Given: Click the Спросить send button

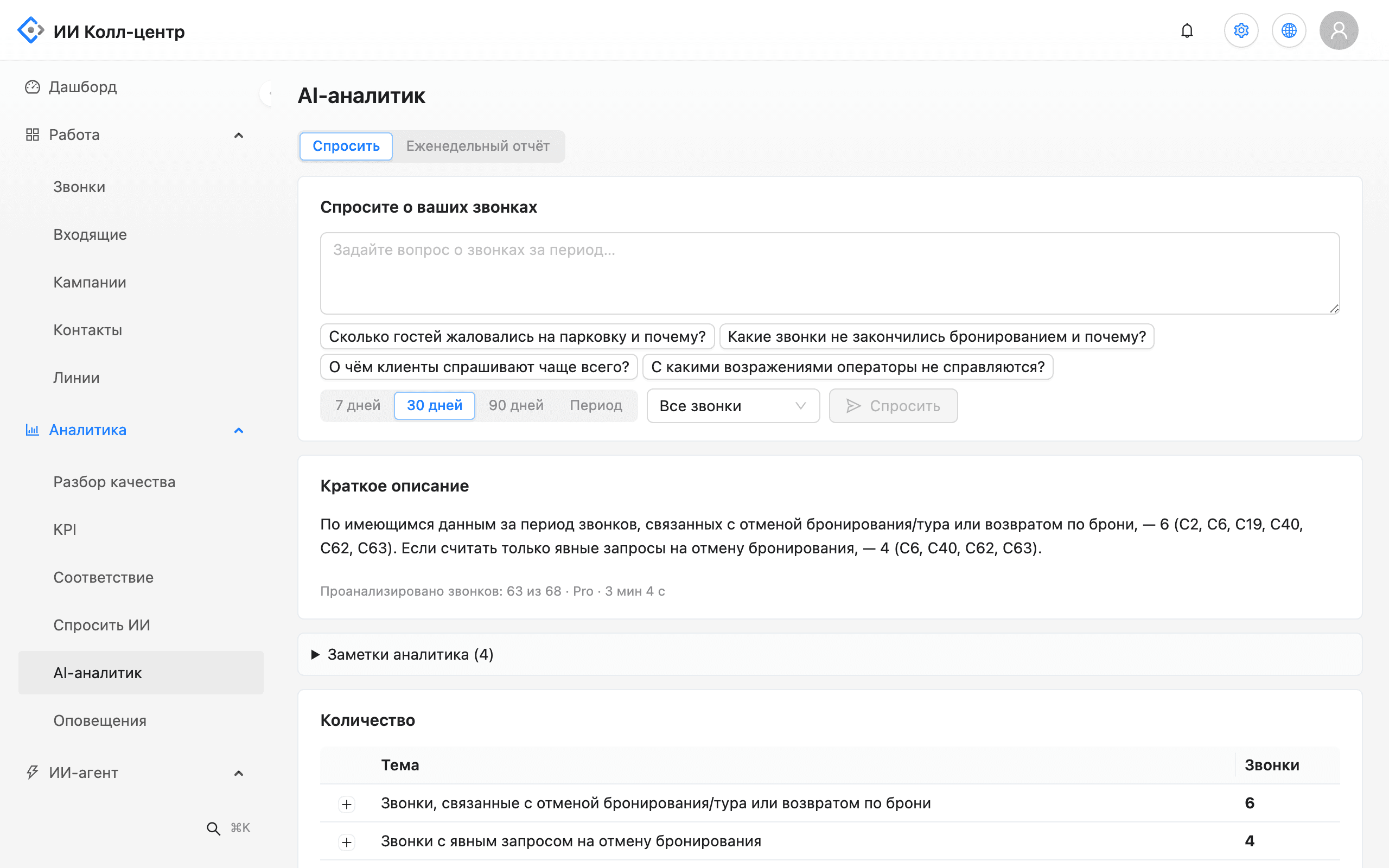Looking at the screenshot, I should [893, 406].
